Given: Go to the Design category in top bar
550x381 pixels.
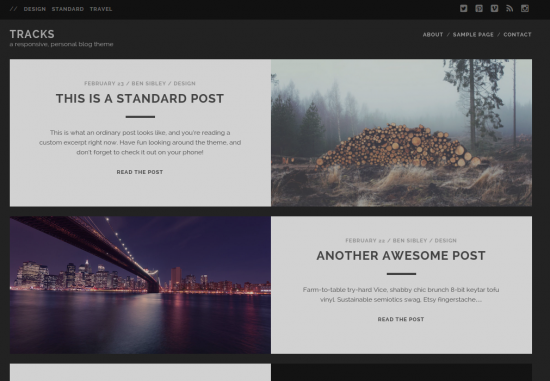Looking at the screenshot, I should (35, 9).
